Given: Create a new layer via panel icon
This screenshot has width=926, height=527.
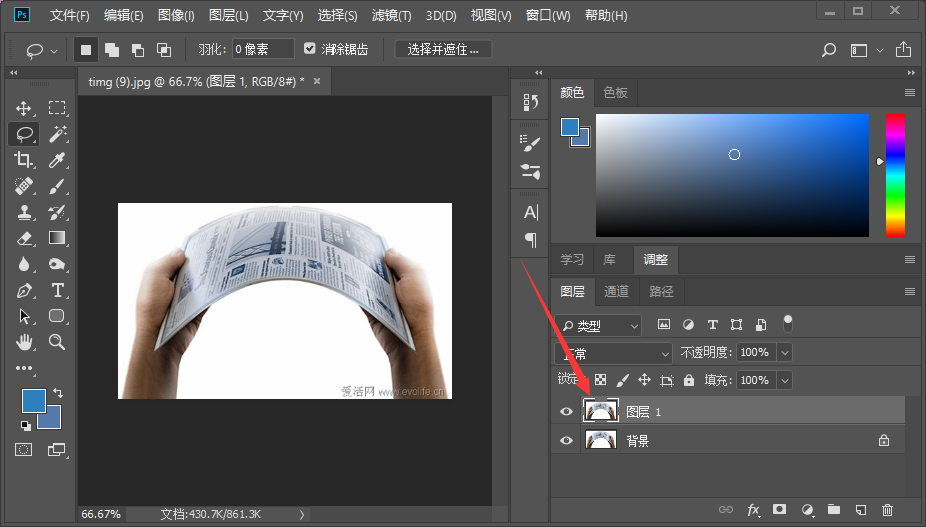Looking at the screenshot, I should click(x=860, y=510).
